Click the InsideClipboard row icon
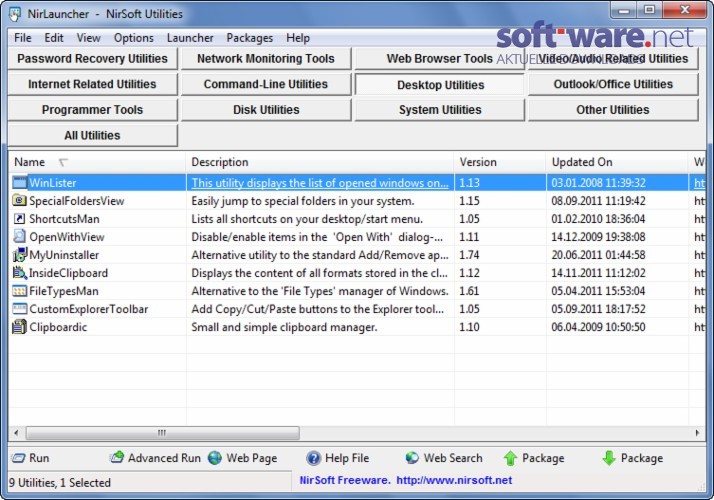 [x=20, y=273]
